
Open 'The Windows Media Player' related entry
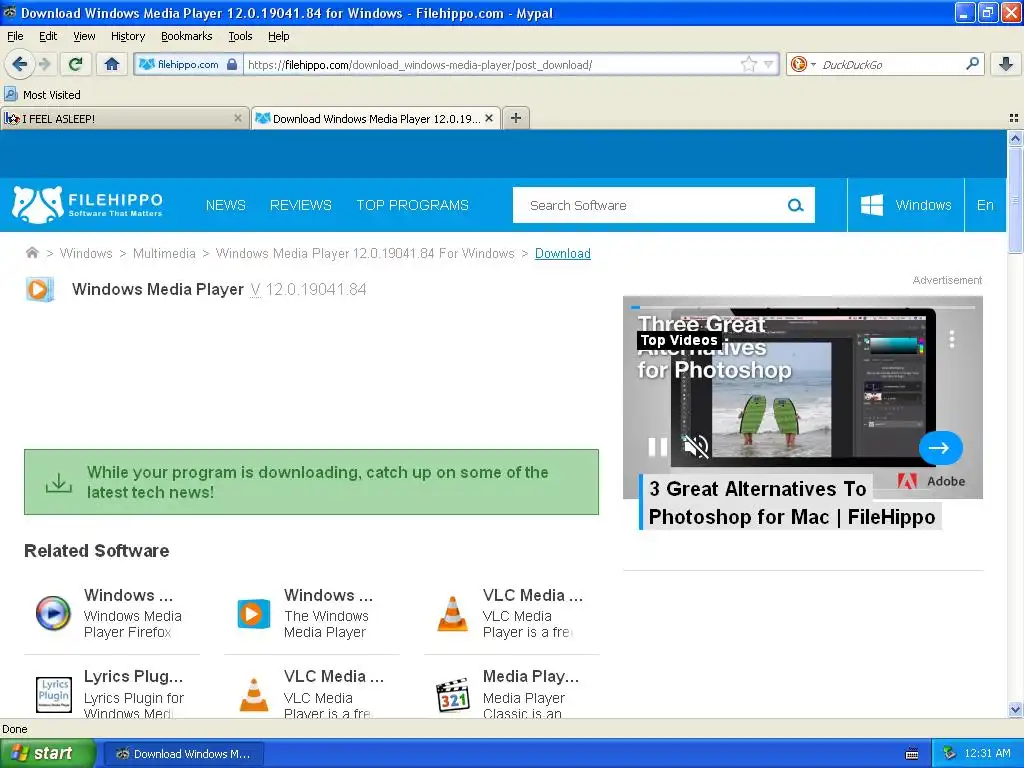[312, 613]
